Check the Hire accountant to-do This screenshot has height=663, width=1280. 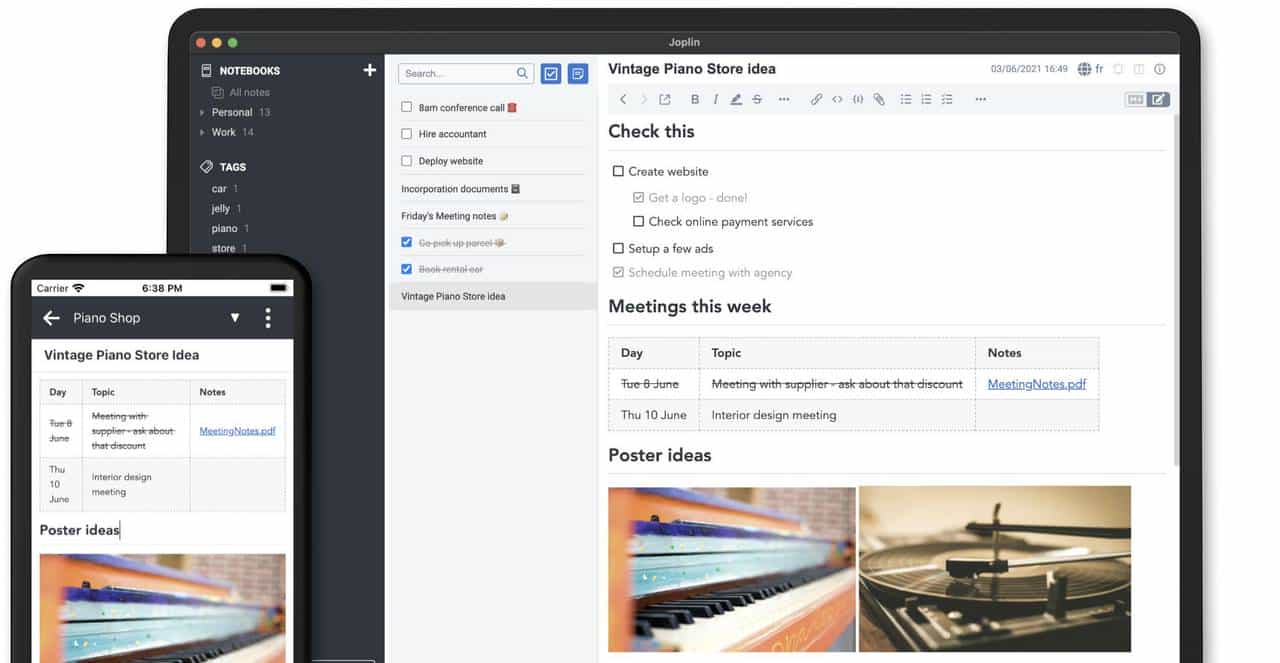[406, 134]
